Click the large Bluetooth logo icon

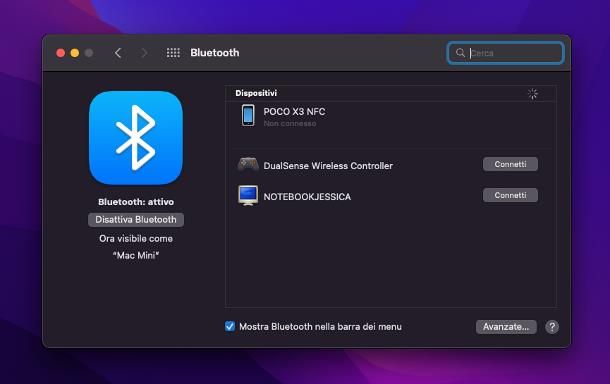pos(136,138)
